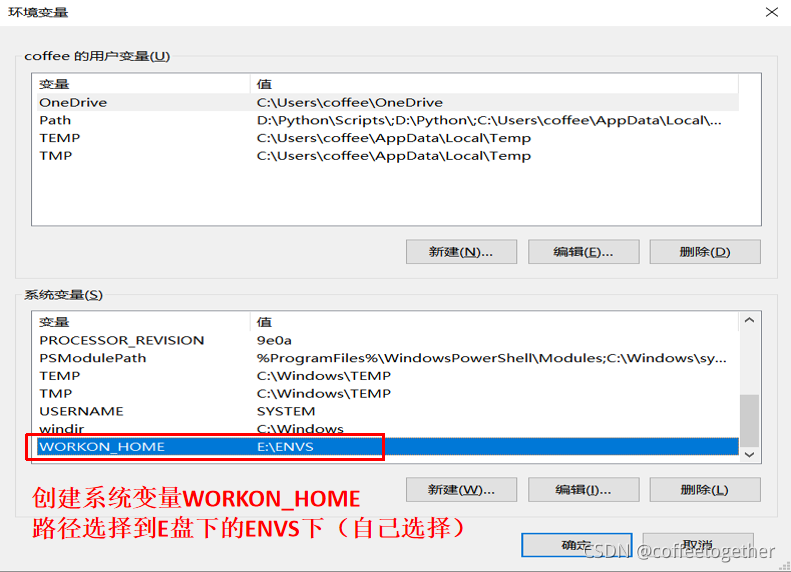
Task: Select the OneDrive user variable
Action: (387, 102)
